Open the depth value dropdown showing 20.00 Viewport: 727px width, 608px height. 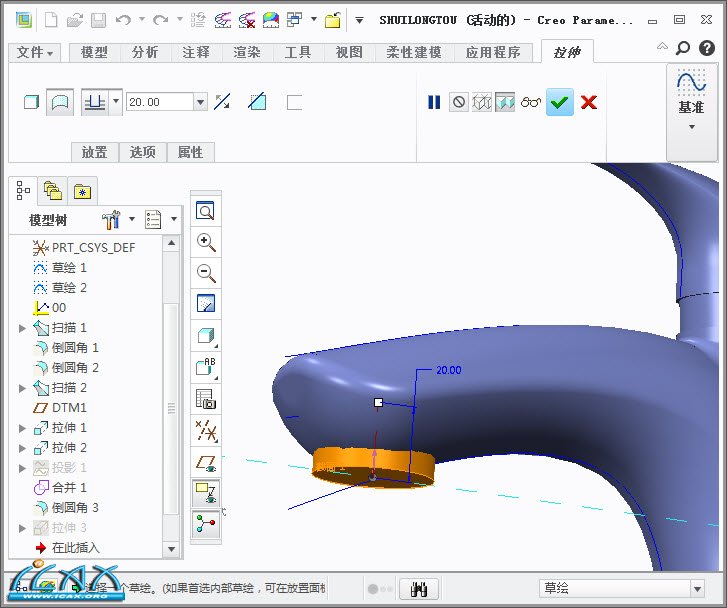coord(200,102)
